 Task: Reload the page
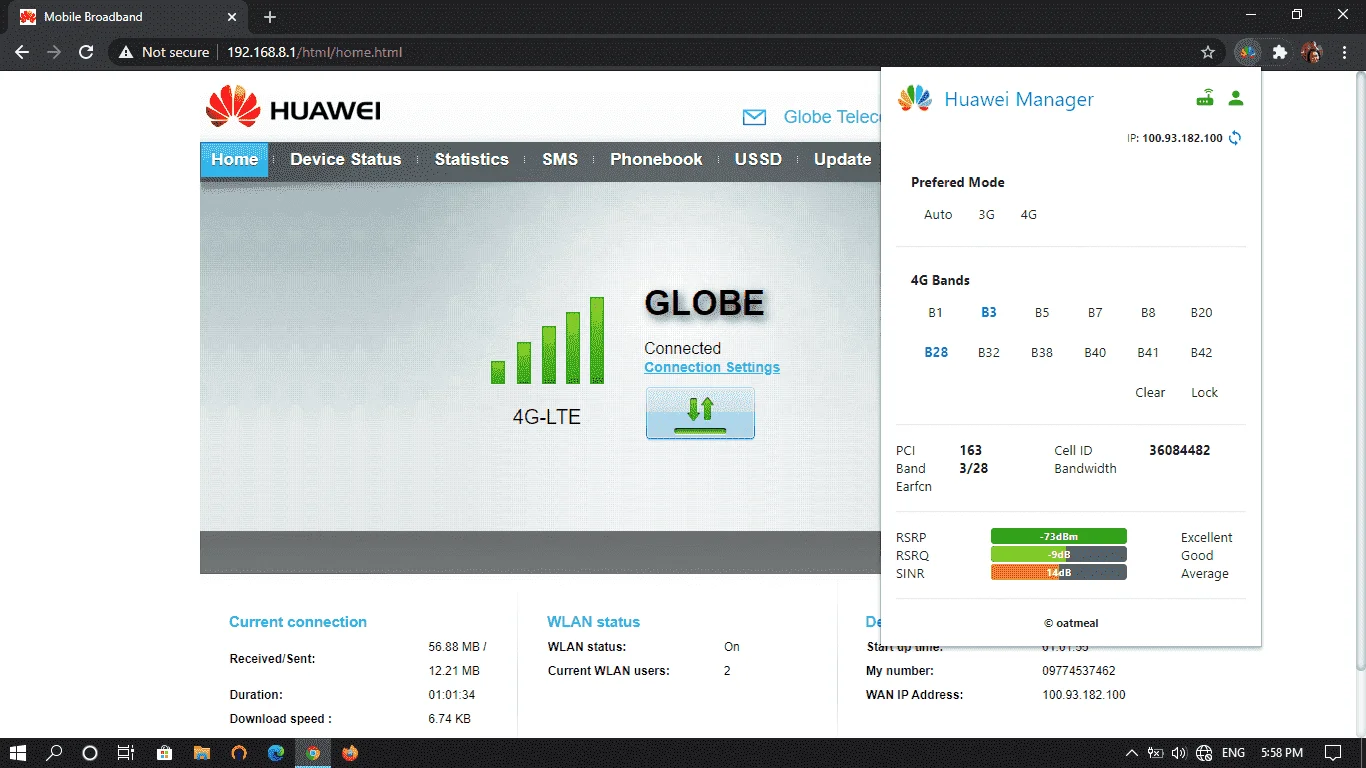click(x=86, y=52)
